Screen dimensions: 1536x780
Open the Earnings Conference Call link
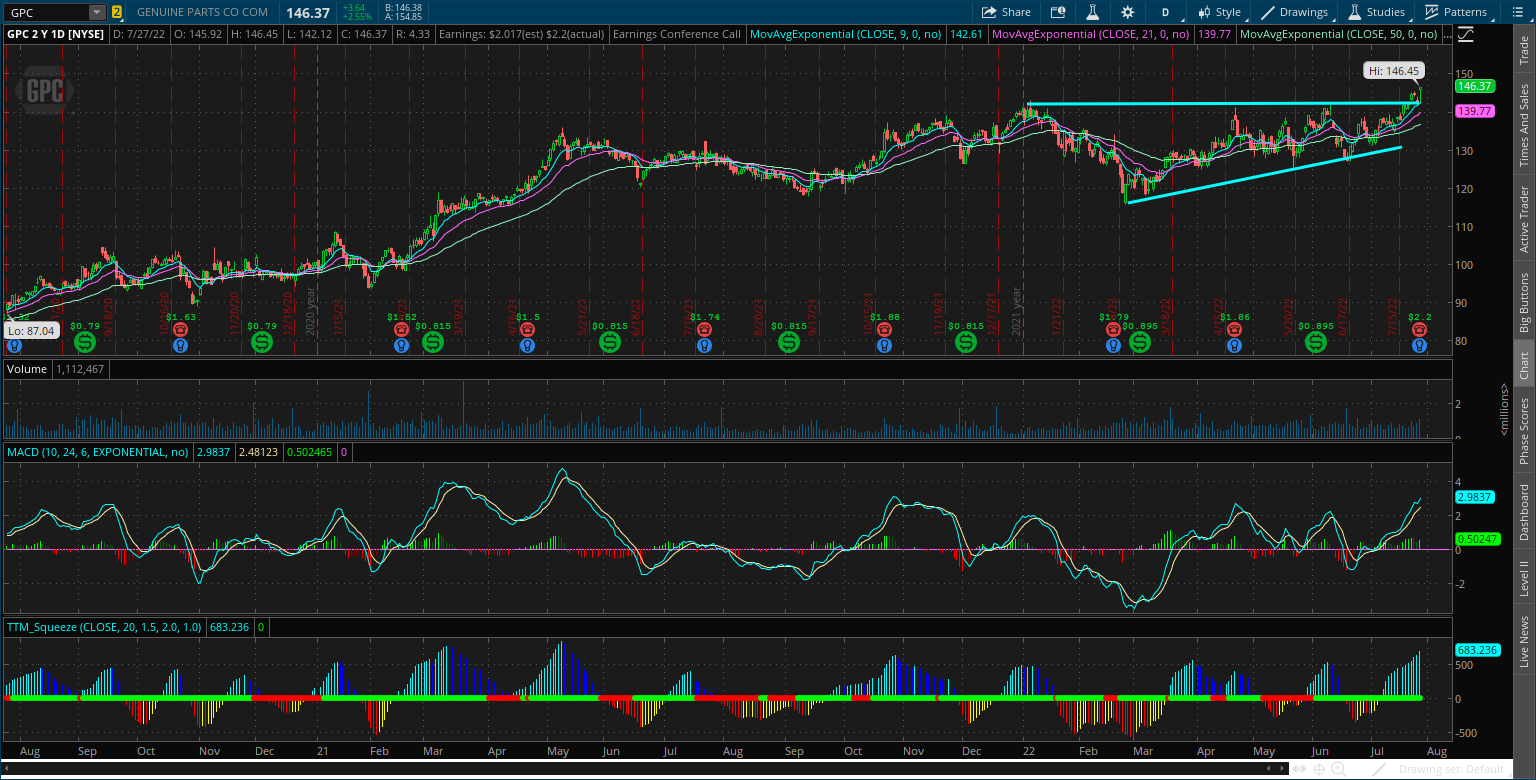point(677,33)
